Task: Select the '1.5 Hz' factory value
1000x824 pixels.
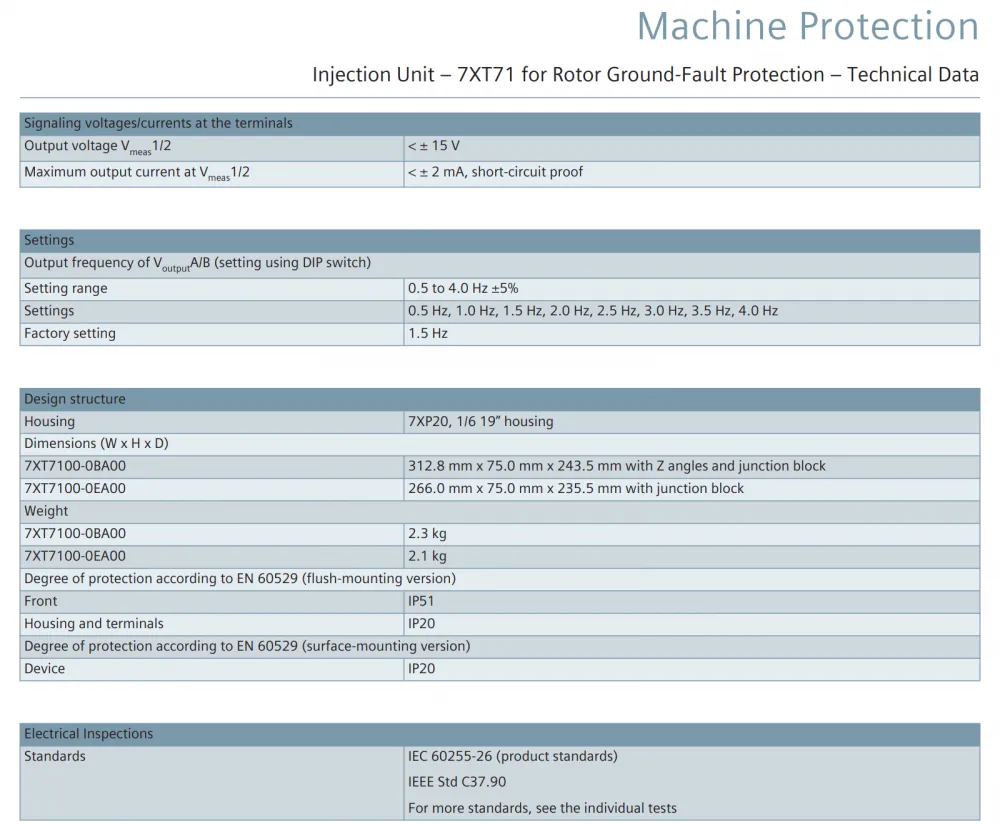Action: tap(428, 334)
